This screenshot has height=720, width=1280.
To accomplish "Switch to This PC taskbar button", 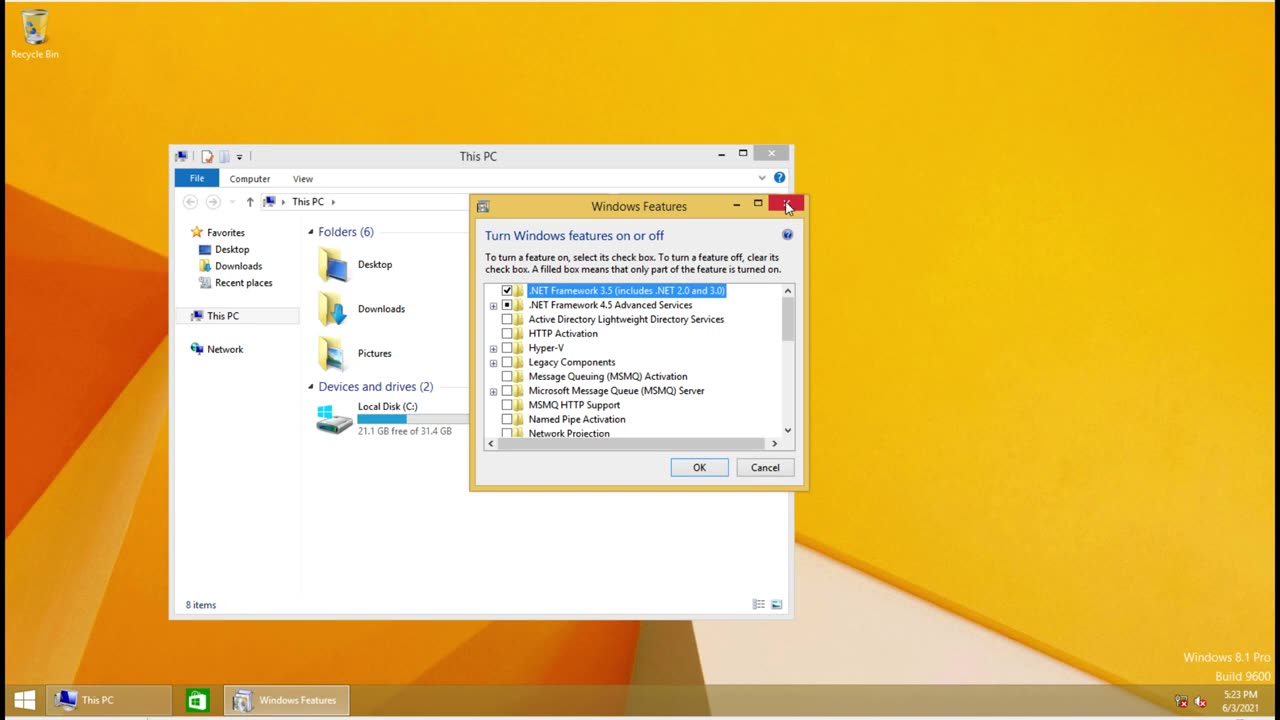I will click(x=111, y=700).
